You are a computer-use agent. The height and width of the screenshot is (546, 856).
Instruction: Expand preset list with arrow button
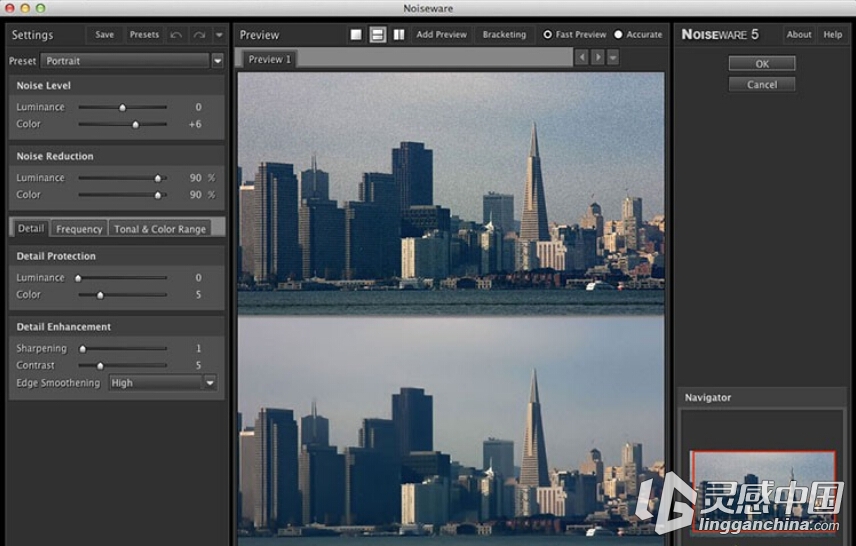pyautogui.click(x=217, y=61)
